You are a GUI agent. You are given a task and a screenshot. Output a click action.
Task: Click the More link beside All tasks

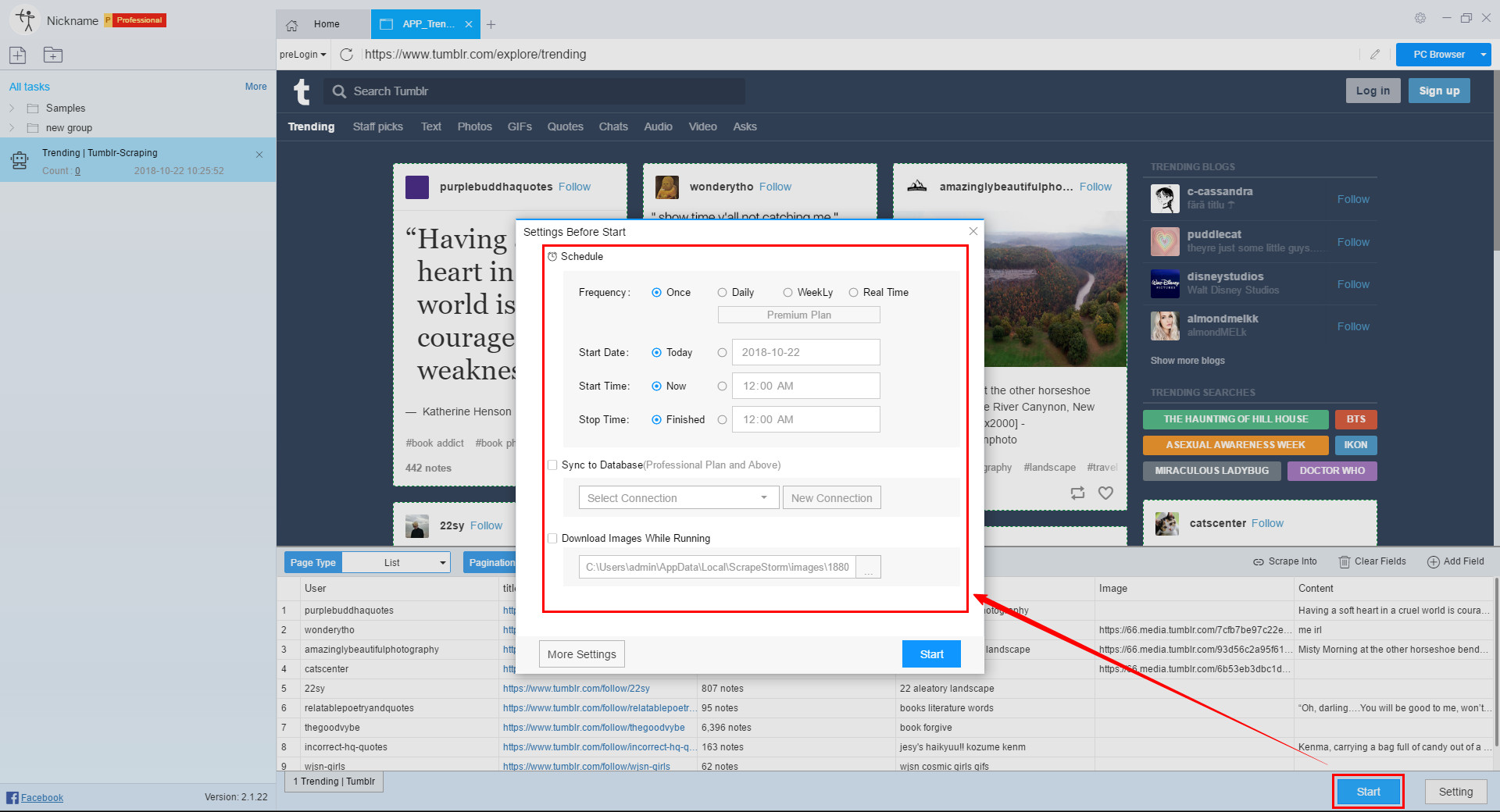pos(255,87)
